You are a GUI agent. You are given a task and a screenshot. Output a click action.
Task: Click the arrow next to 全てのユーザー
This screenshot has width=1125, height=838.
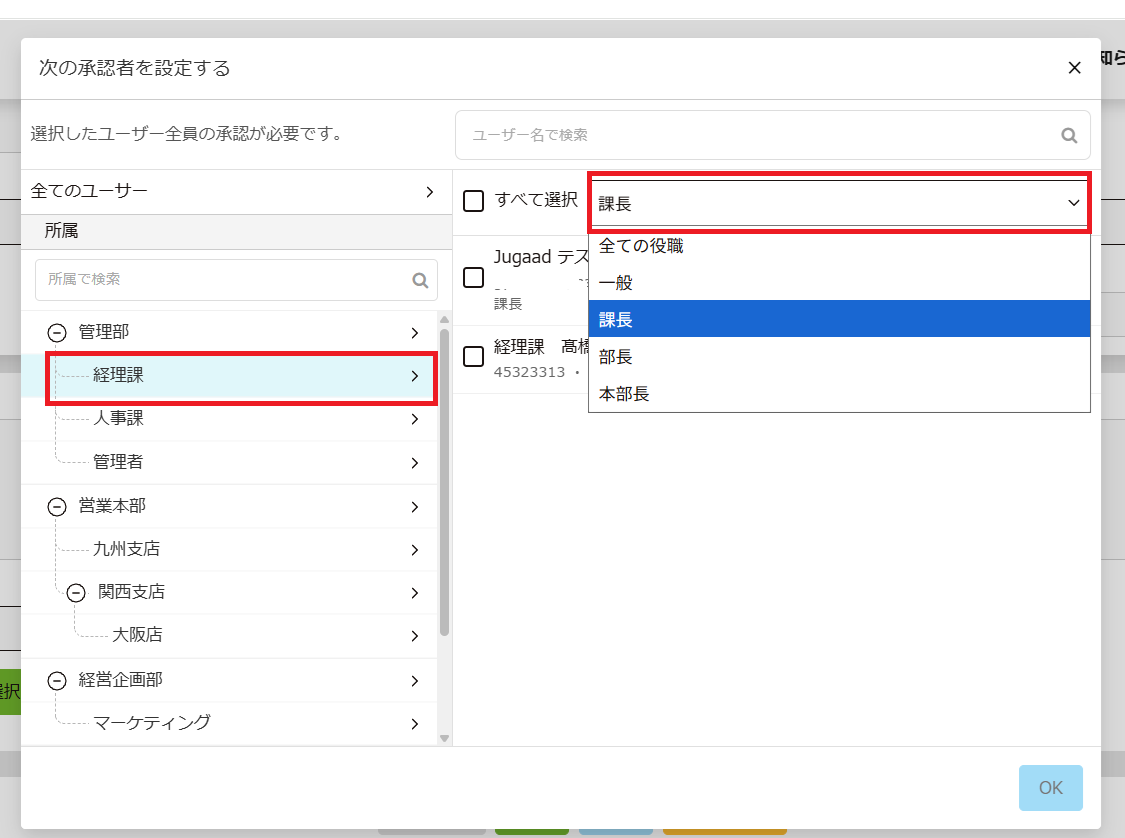(429, 191)
